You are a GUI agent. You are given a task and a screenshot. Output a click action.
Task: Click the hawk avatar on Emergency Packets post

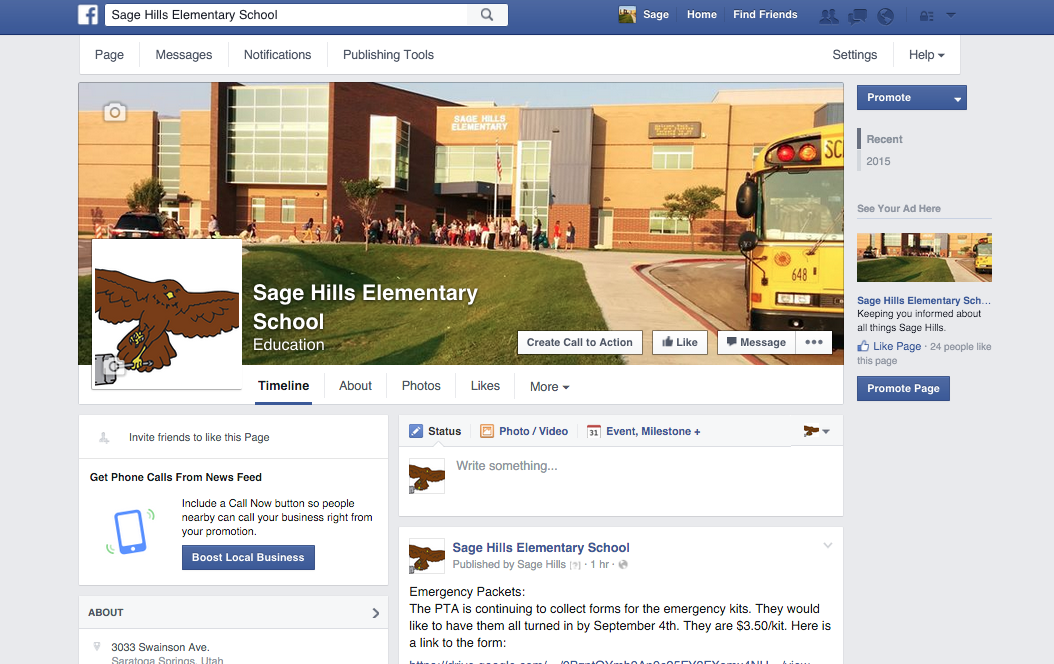pos(427,556)
